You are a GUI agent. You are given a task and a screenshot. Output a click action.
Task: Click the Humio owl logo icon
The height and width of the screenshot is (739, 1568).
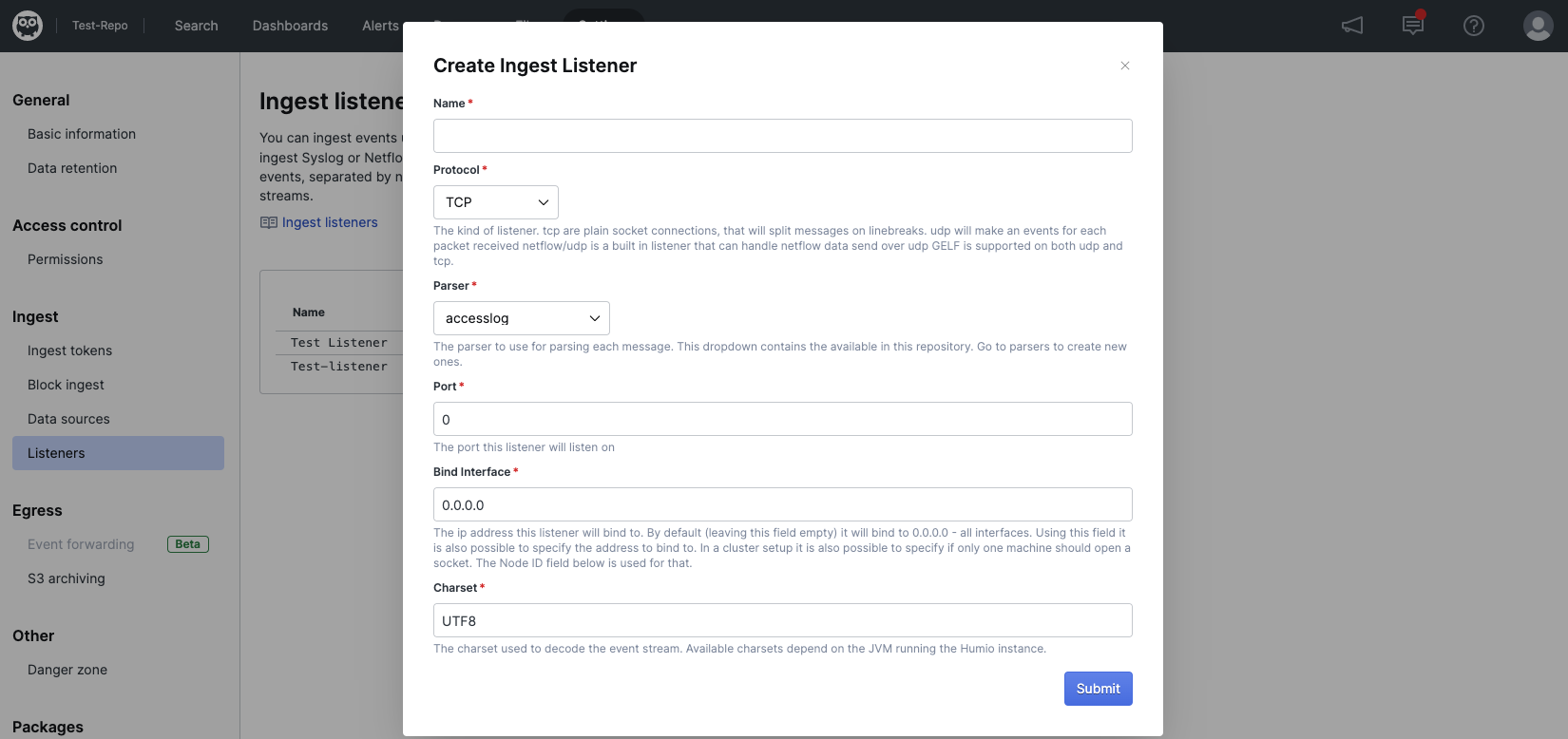(28, 26)
